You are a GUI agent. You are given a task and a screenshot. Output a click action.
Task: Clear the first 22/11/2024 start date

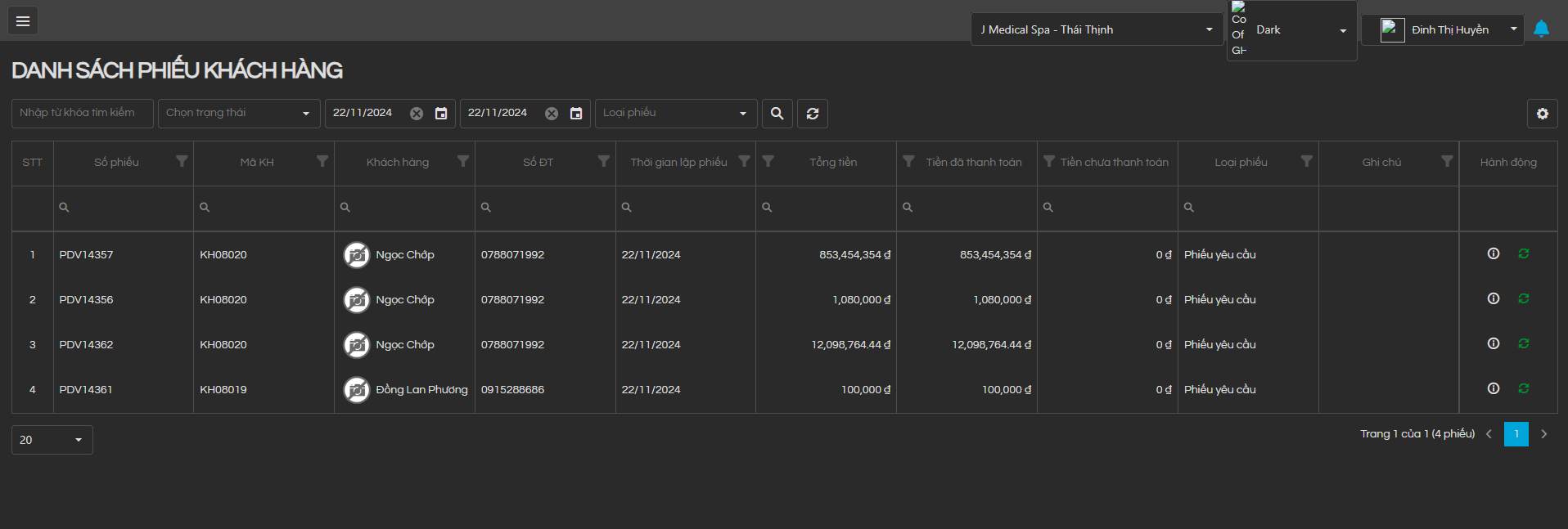[x=417, y=114]
